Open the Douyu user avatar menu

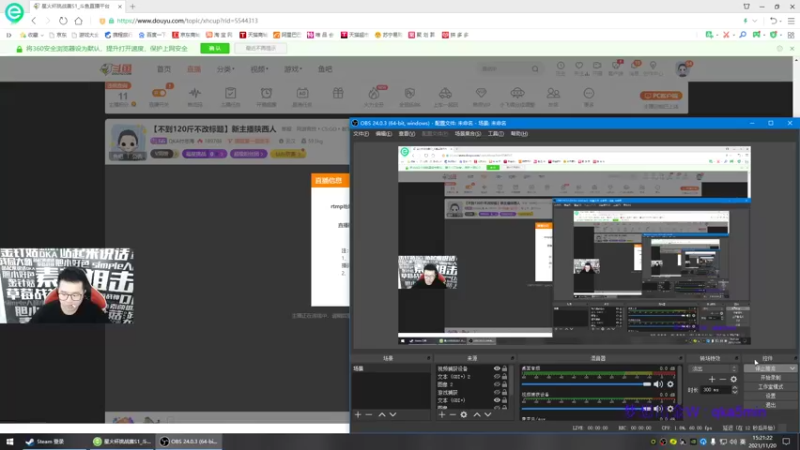click(683, 69)
